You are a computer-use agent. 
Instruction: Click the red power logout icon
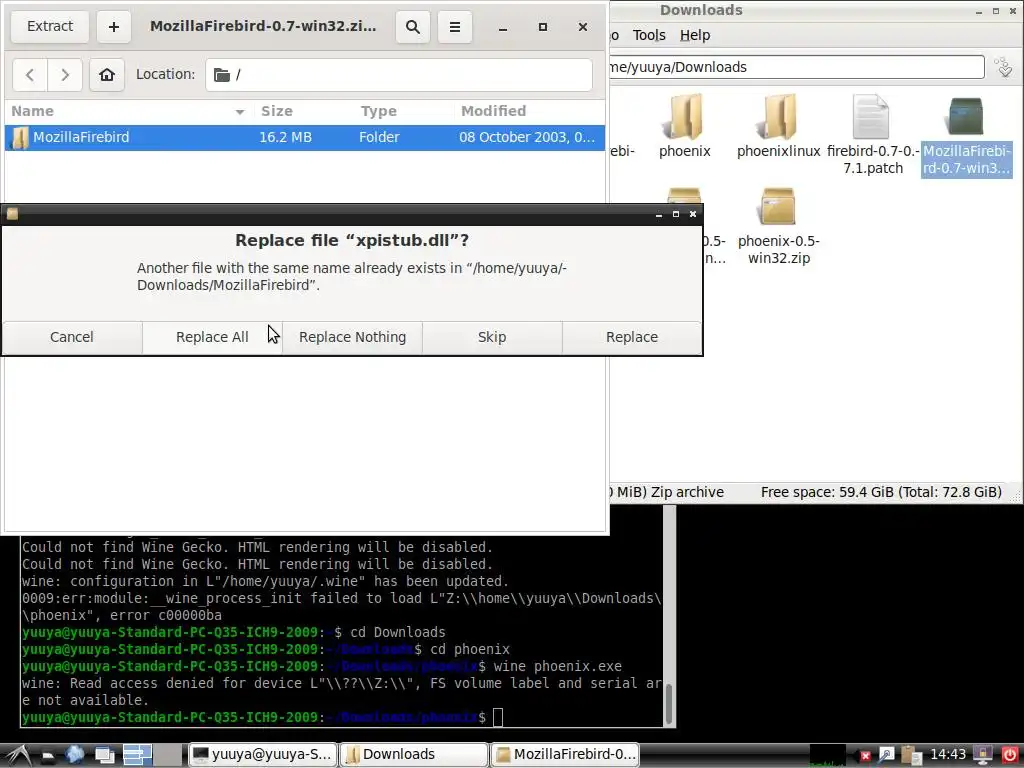(x=1010, y=755)
